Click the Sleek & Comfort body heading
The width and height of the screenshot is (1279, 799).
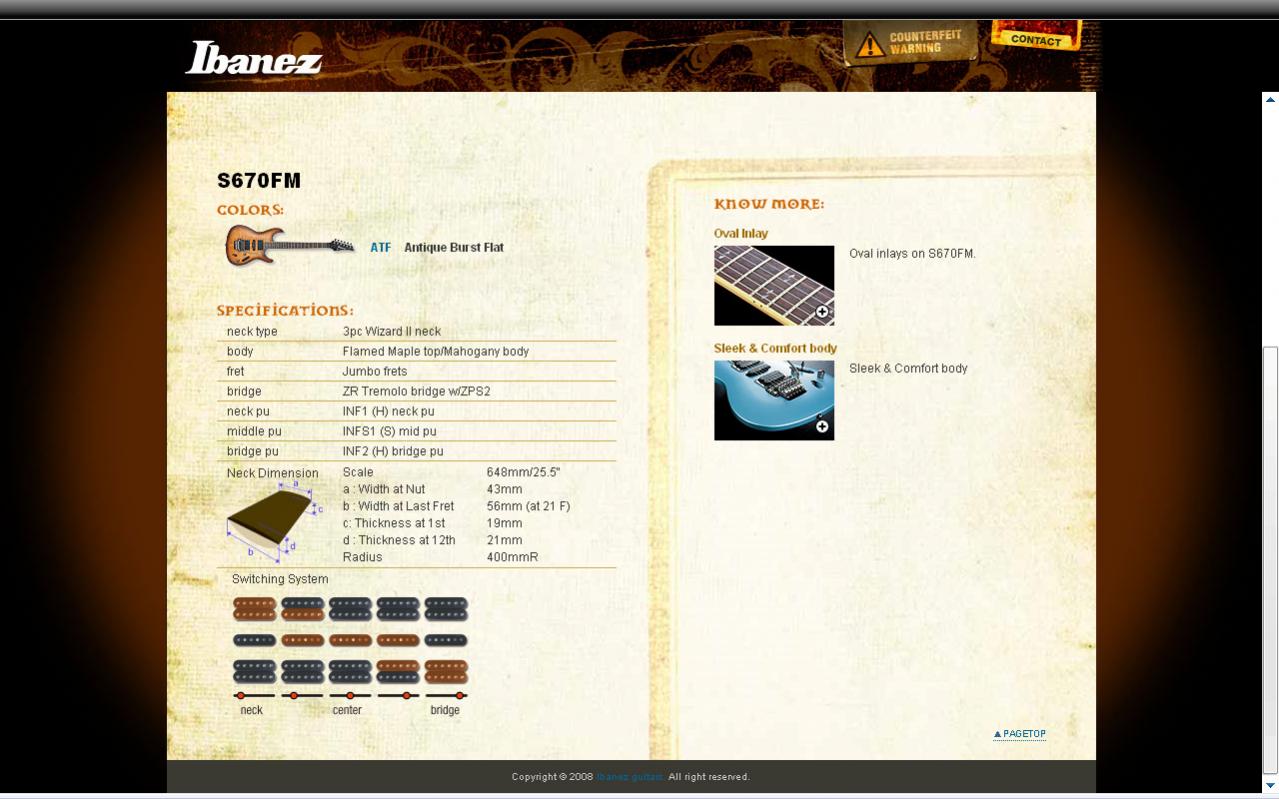[x=775, y=349]
